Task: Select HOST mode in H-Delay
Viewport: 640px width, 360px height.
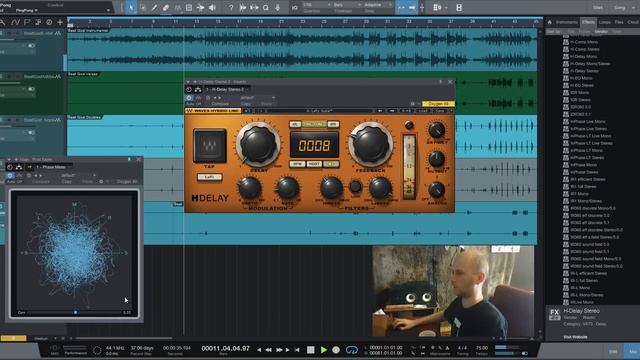Action: coord(314,164)
